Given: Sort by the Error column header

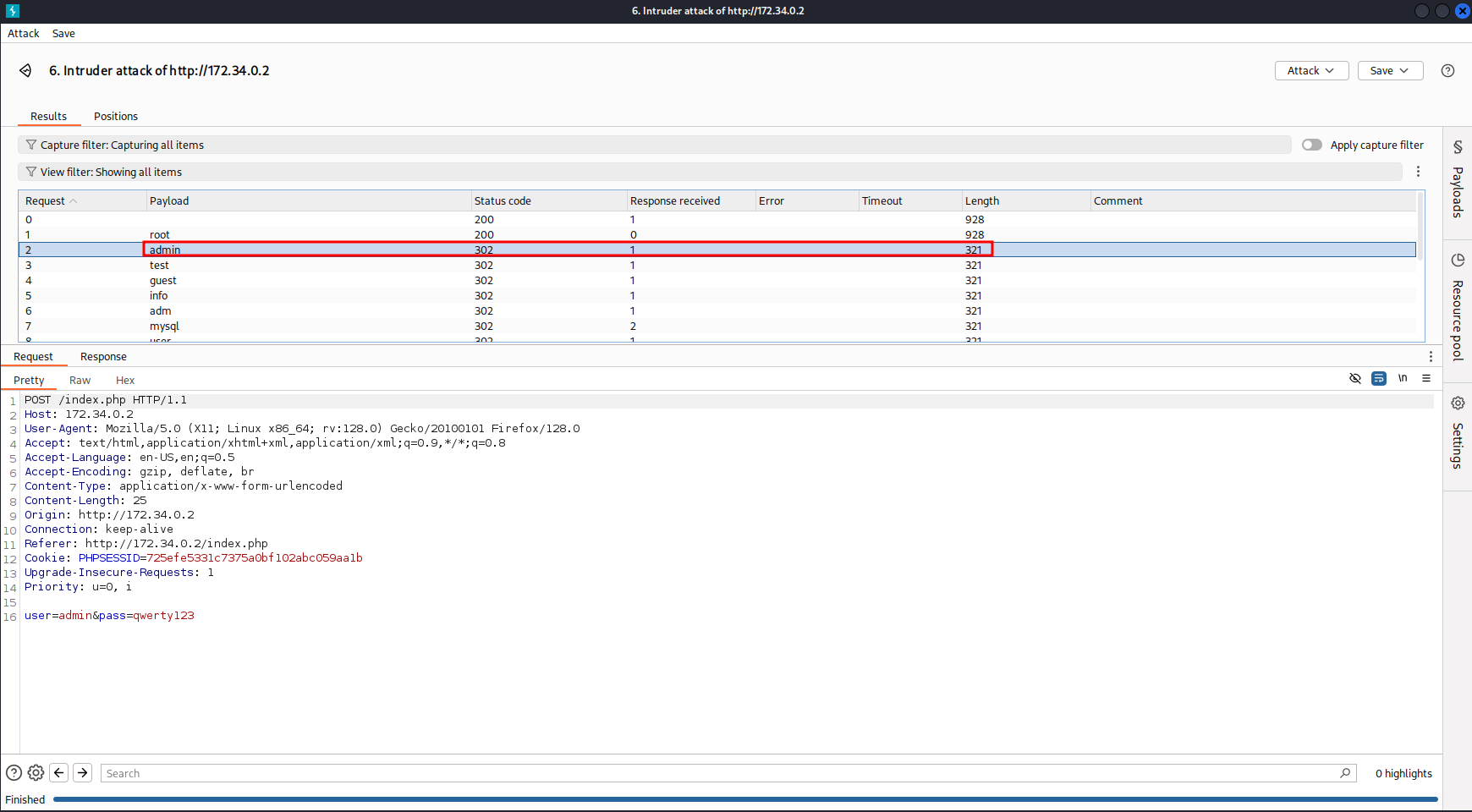Looking at the screenshot, I should [807, 201].
